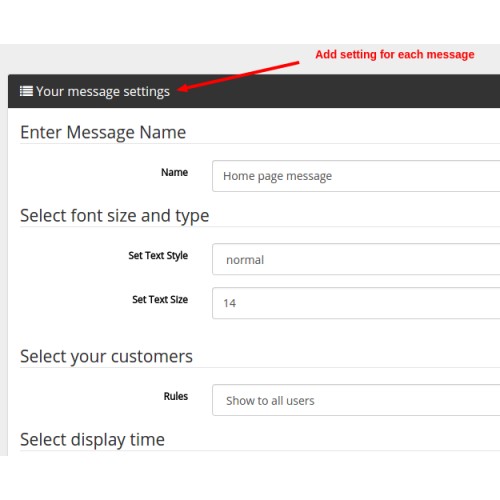Screen dimensions: 500x500
Task: Click the Set Text Size label
Action: tap(160, 300)
